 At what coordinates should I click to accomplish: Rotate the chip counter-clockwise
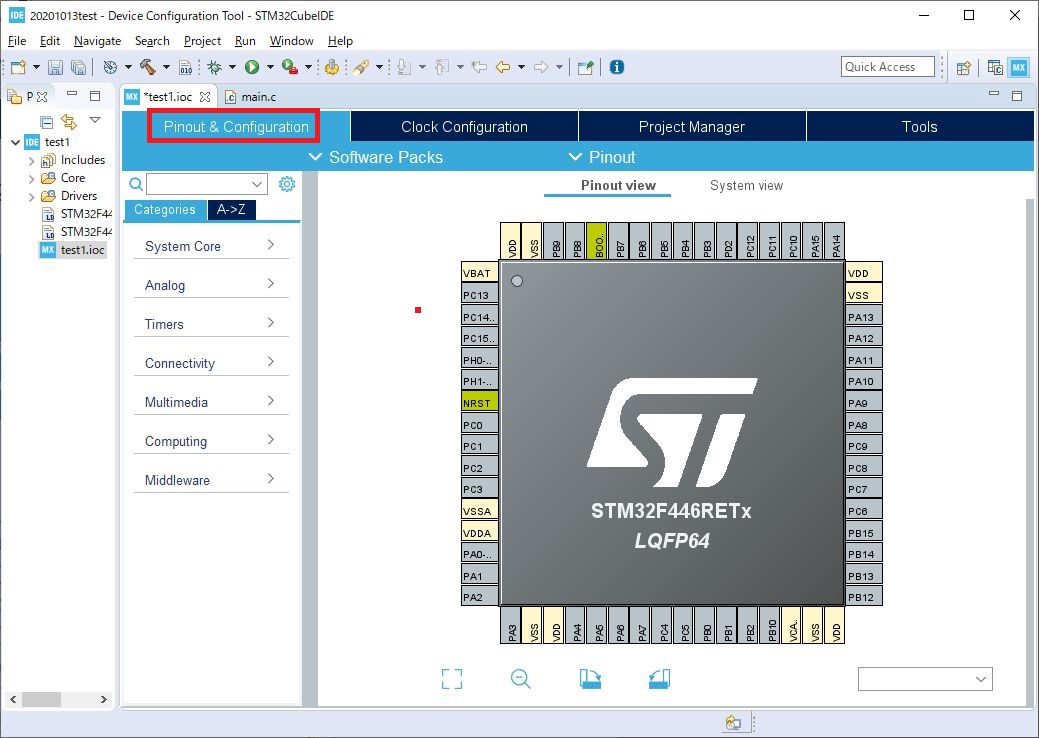tap(658, 679)
